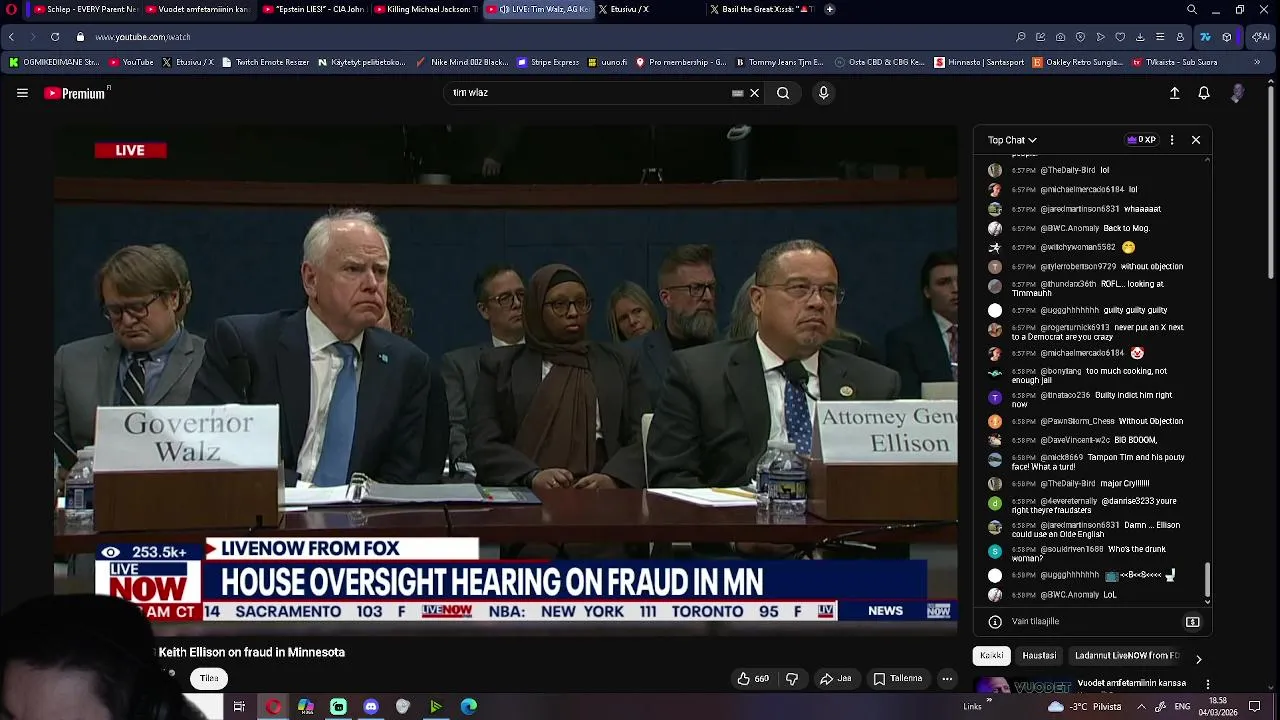Show more filter chips with right chevron

(x=1198, y=659)
